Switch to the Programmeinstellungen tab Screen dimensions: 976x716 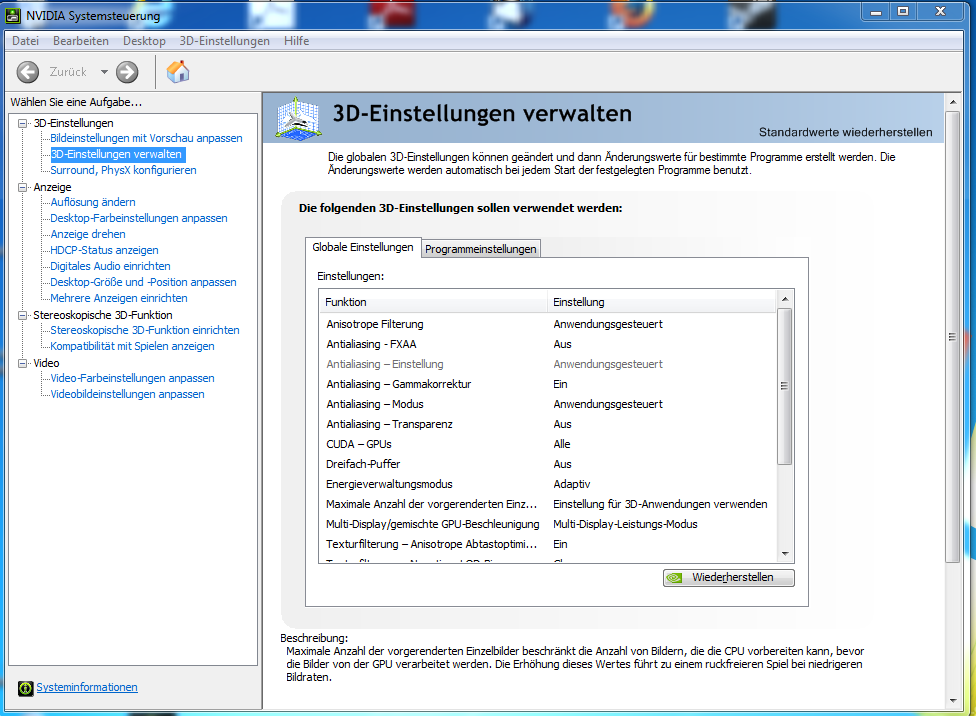(x=481, y=249)
